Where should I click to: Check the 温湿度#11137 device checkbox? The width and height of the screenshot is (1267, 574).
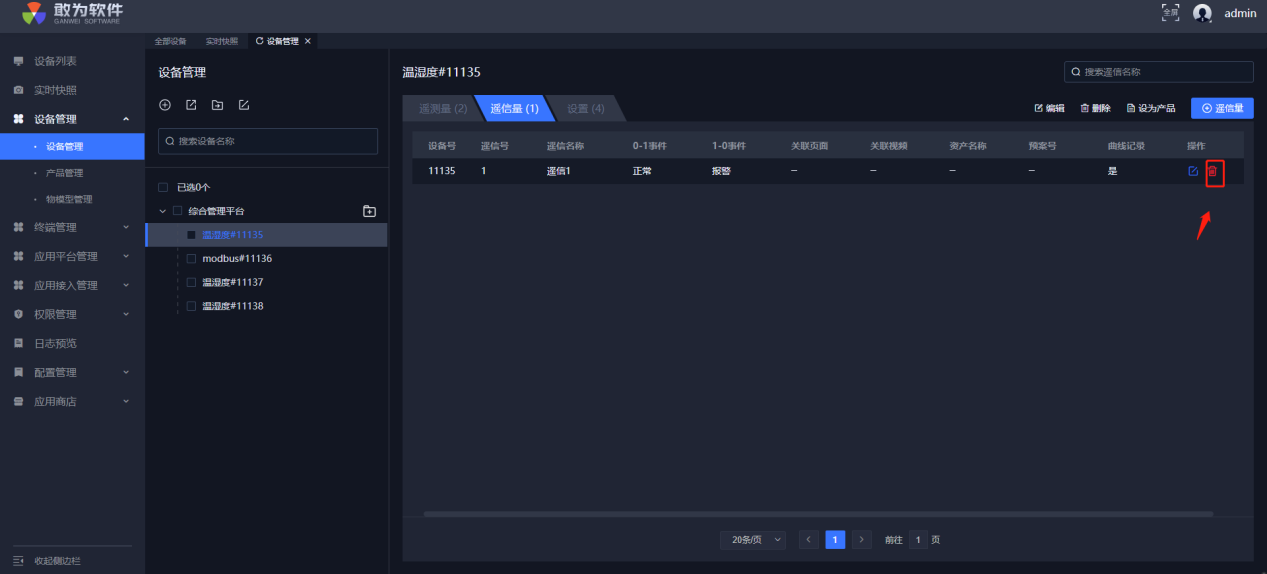[192, 283]
